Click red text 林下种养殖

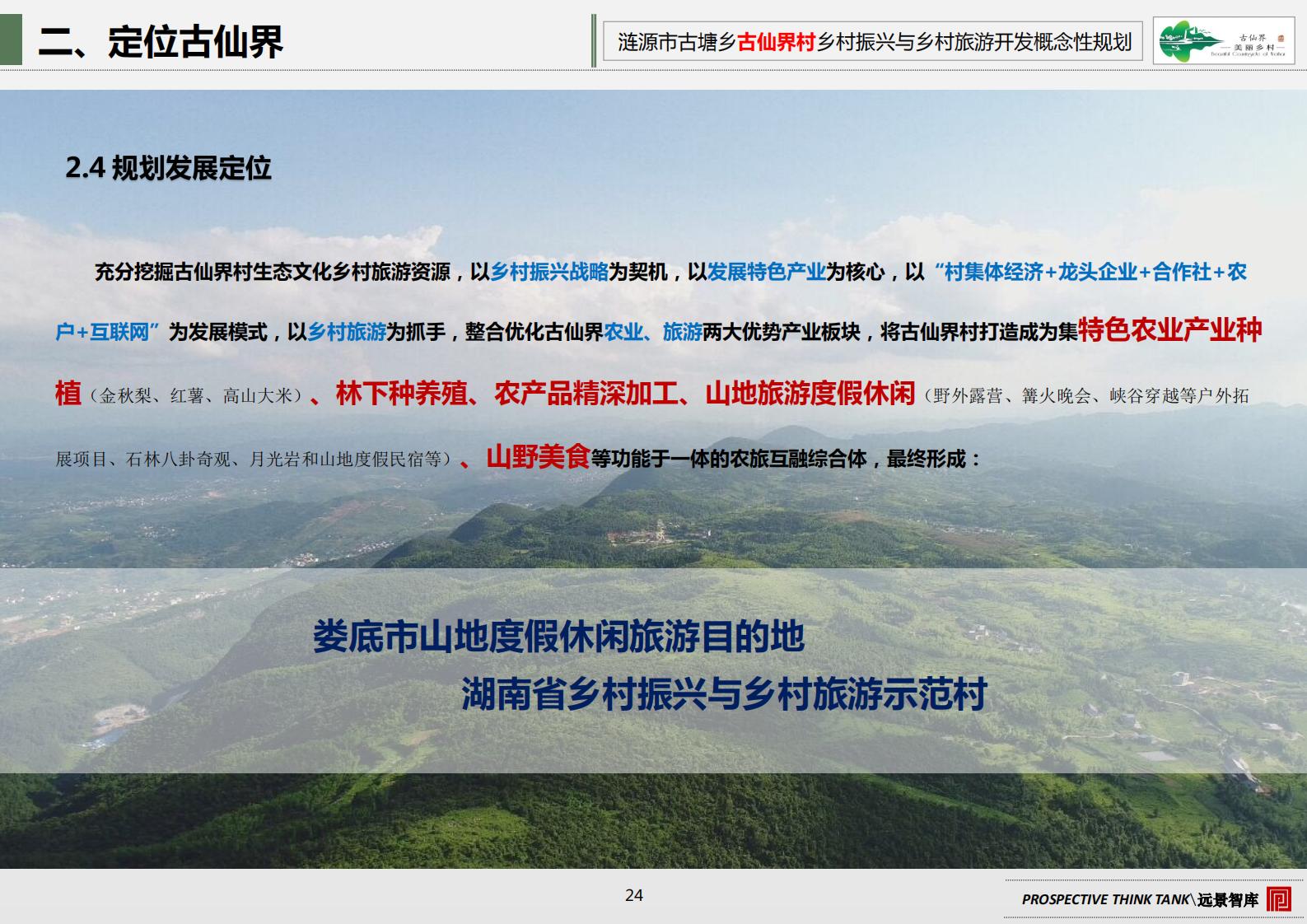pos(401,394)
